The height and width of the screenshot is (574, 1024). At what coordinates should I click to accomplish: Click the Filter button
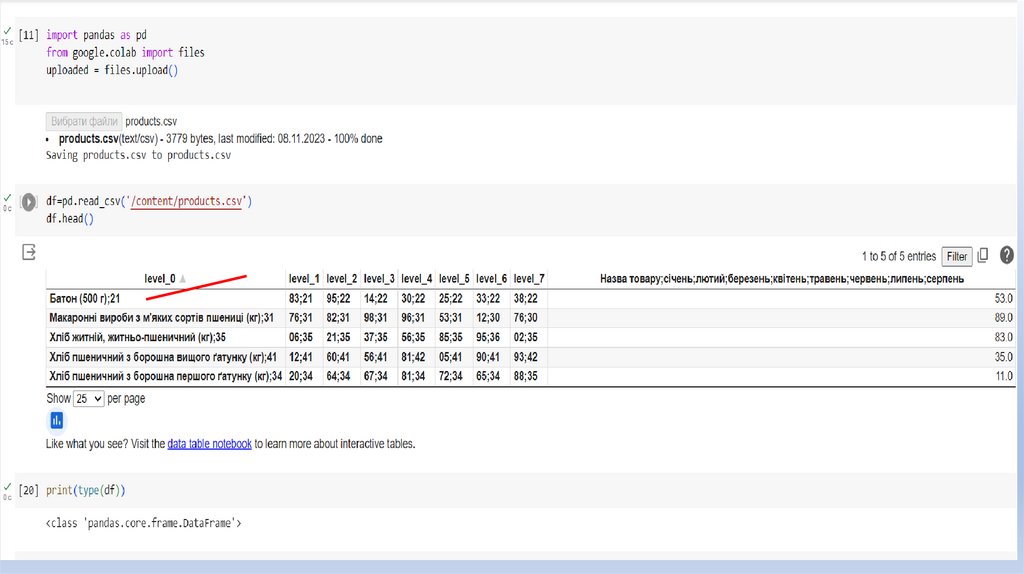(957, 257)
